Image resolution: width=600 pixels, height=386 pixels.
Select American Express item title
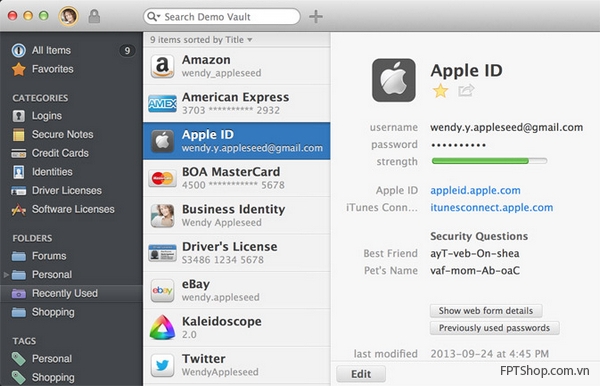(236, 97)
